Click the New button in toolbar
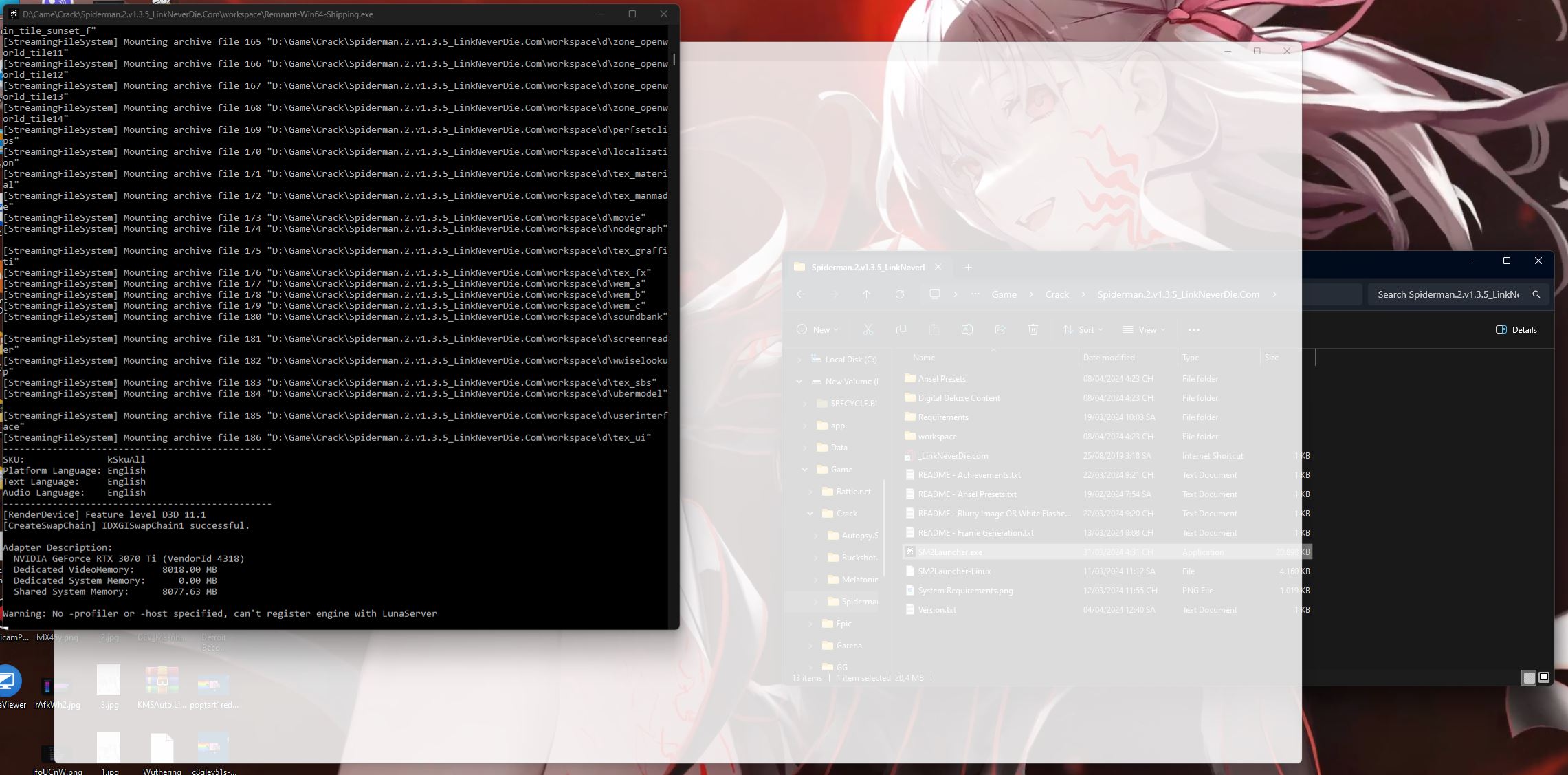Image resolution: width=1568 pixels, height=775 pixels. click(x=817, y=330)
